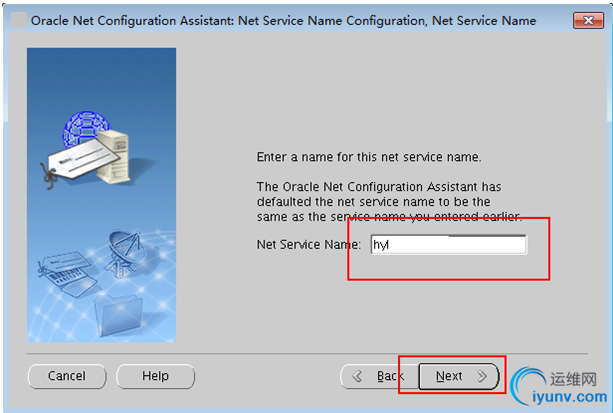Go back with the Back button
The image size is (613, 413).
(379, 376)
